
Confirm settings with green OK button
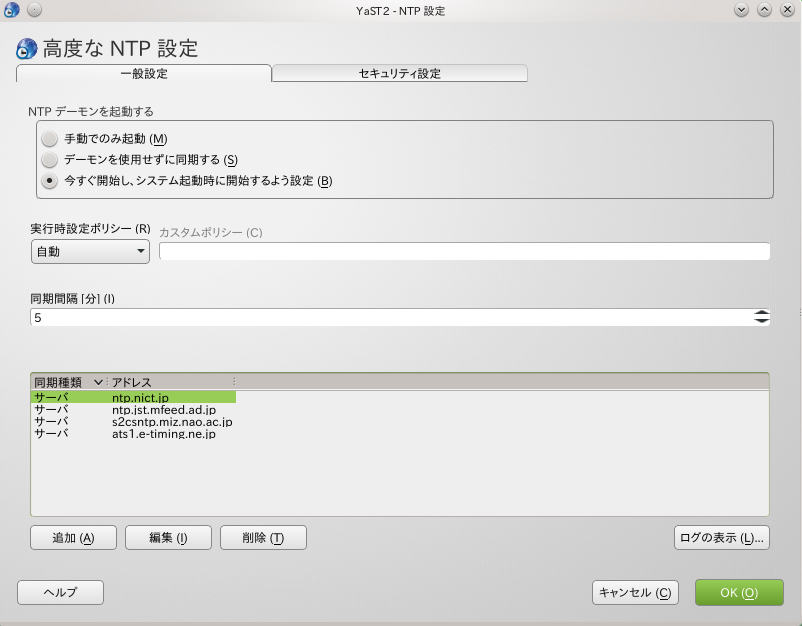pos(739,593)
